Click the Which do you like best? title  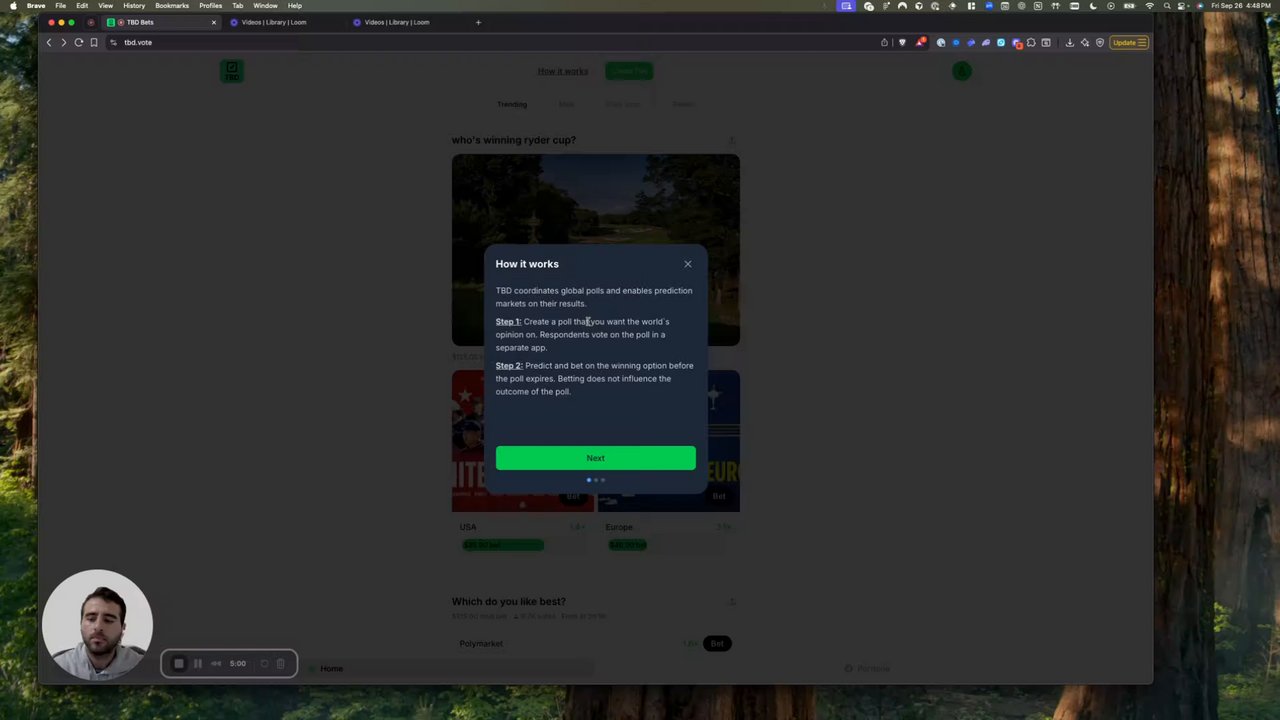[x=509, y=601]
